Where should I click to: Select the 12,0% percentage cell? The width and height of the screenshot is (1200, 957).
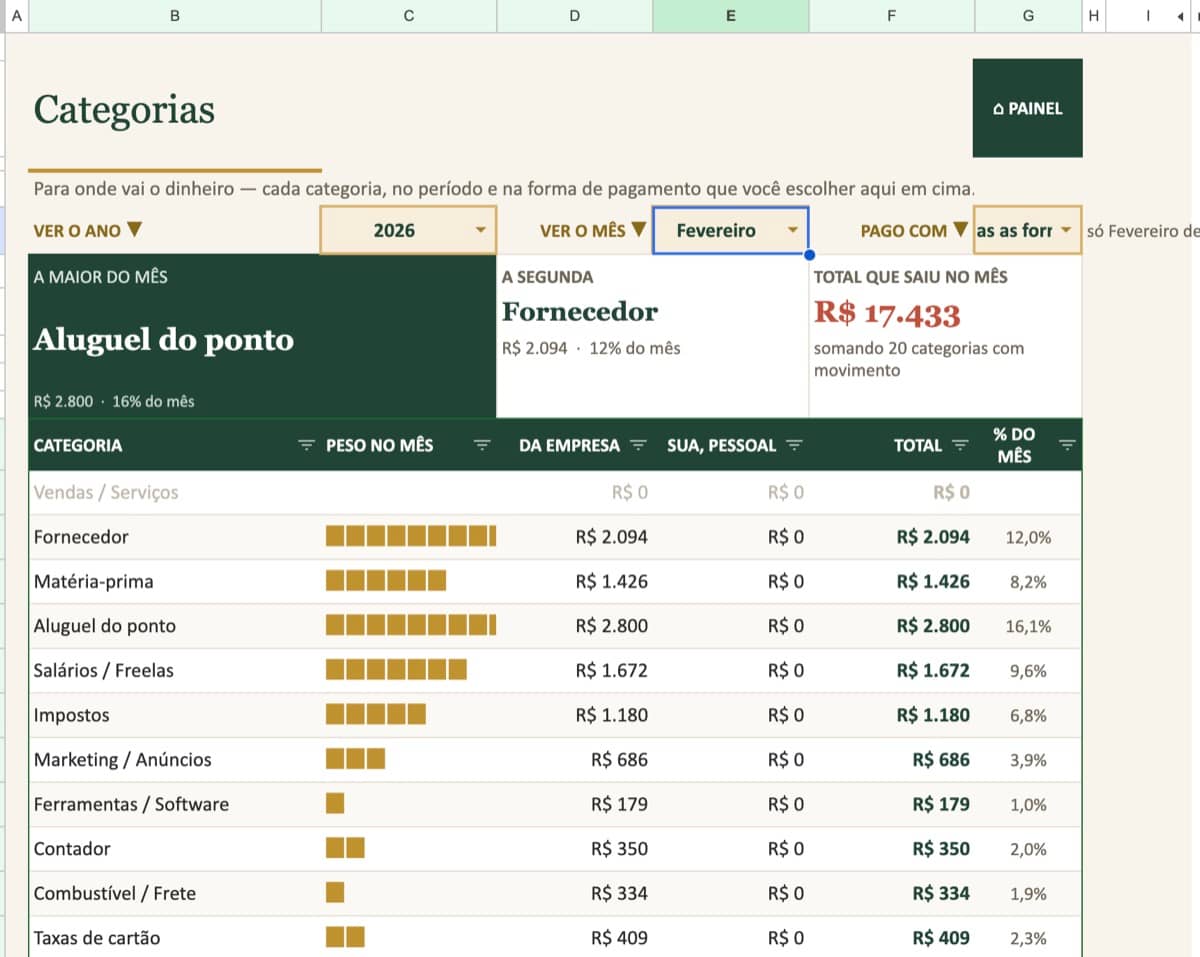[x=1028, y=538]
